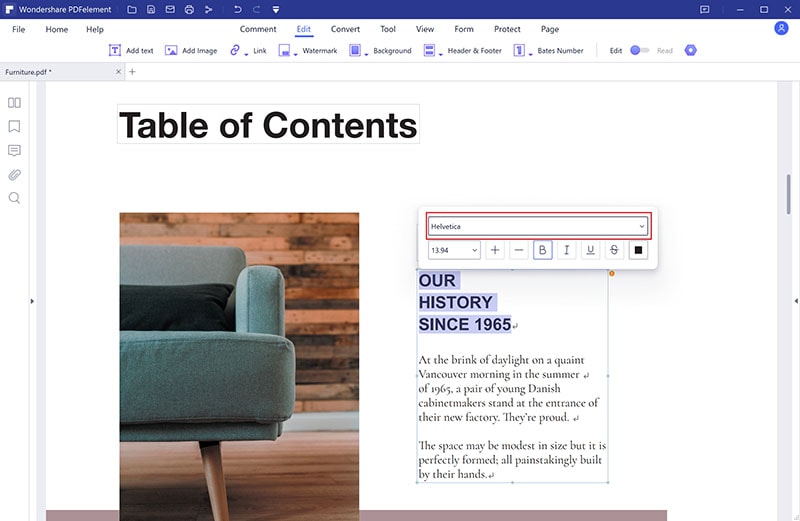This screenshot has height=521, width=800.
Task: Click the armchair image in document
Action: click(239, 366)
